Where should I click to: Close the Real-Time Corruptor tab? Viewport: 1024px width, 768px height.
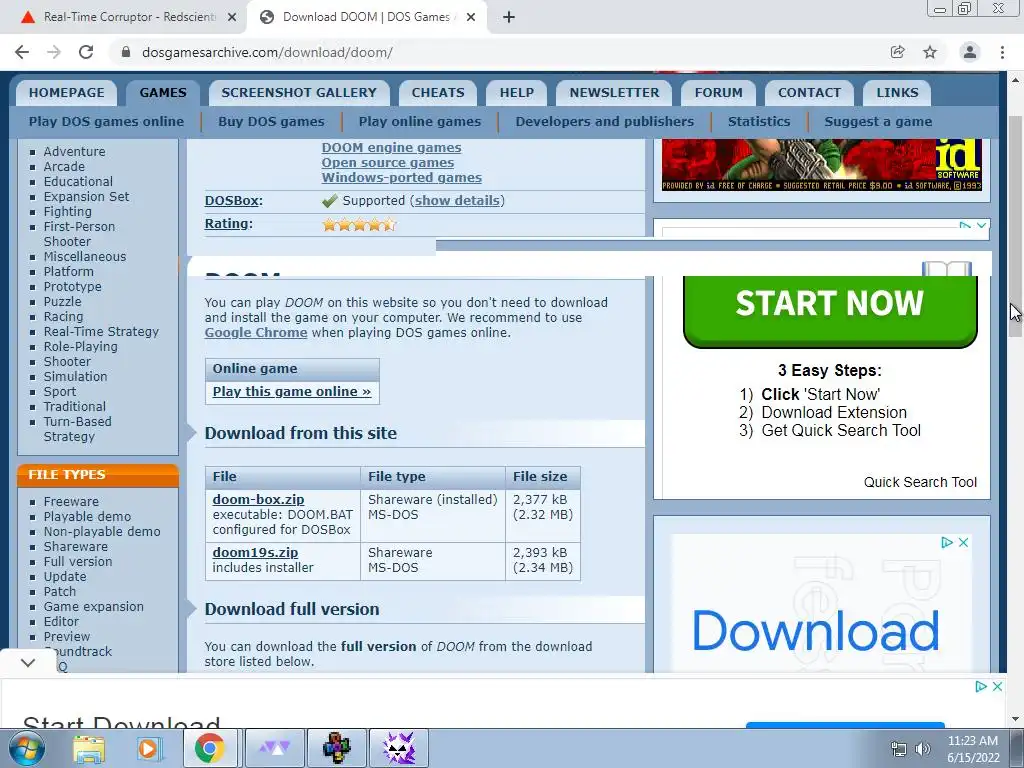(x=231, y=17)
